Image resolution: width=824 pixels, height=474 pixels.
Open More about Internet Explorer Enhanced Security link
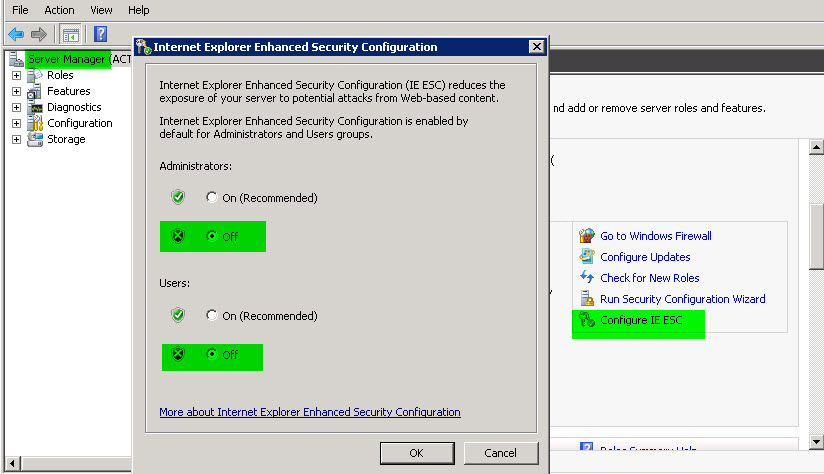pyautogui.click(x=310, y=412)
